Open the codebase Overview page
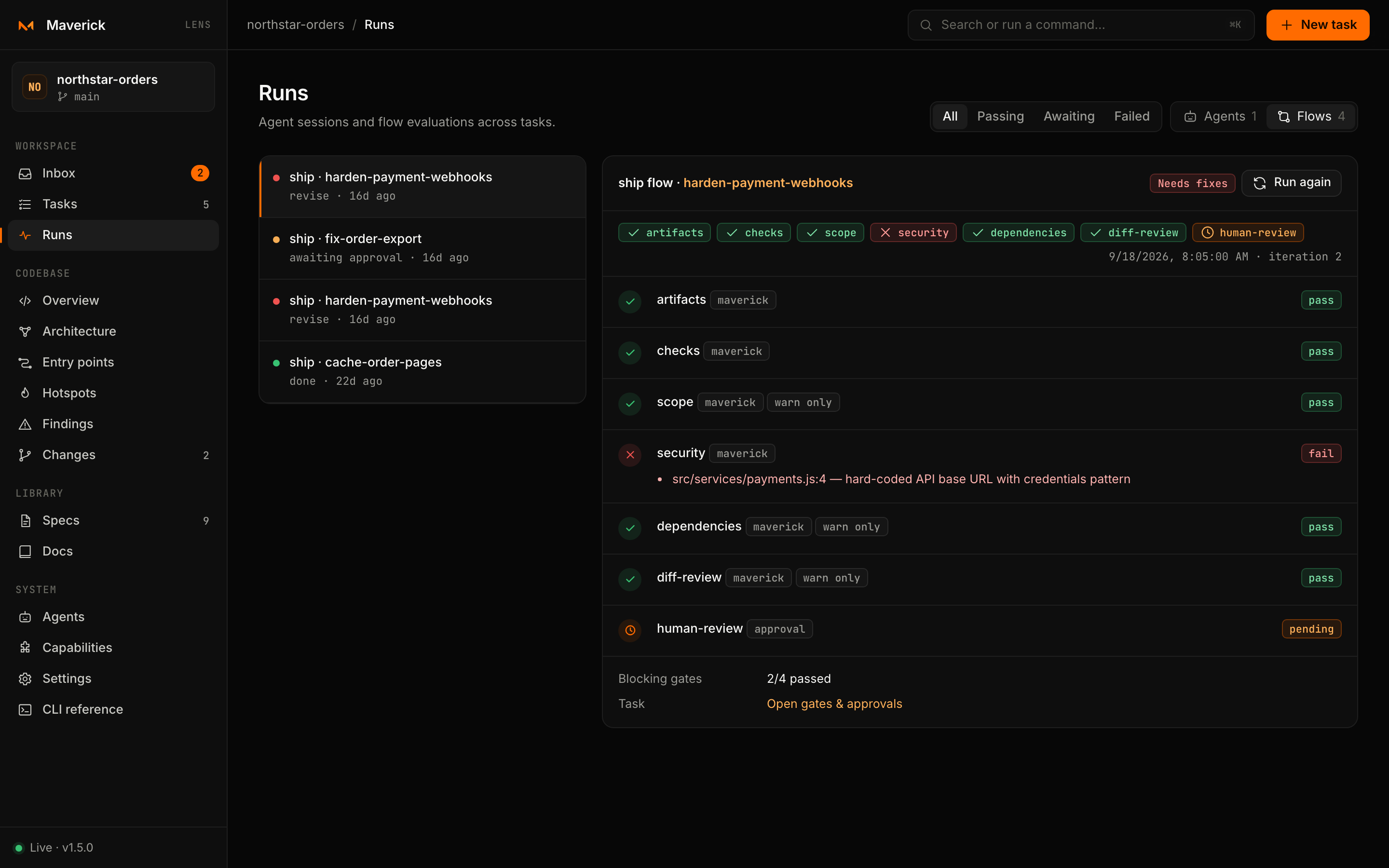The image size is (1389, 868). tap(113, 300)
